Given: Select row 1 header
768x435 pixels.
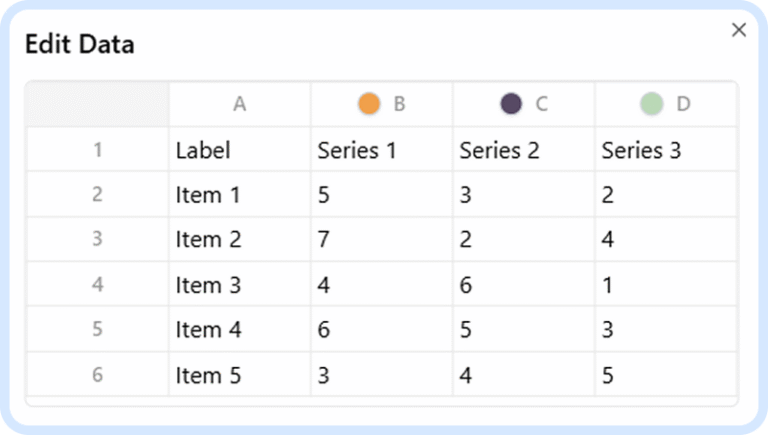Looking at the screenshot, I should tap(97, 150).
